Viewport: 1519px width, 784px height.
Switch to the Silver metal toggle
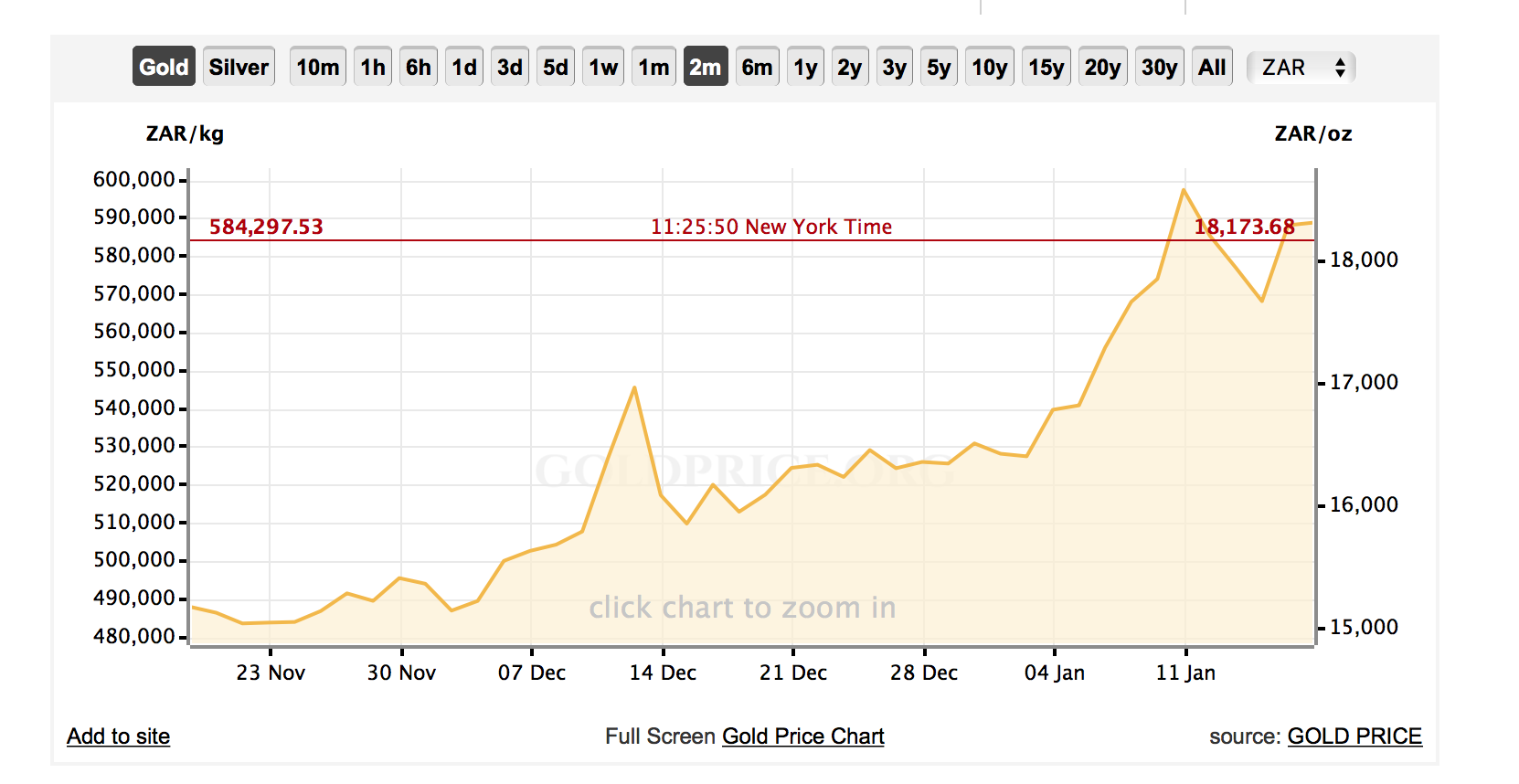tap(239, 67)
